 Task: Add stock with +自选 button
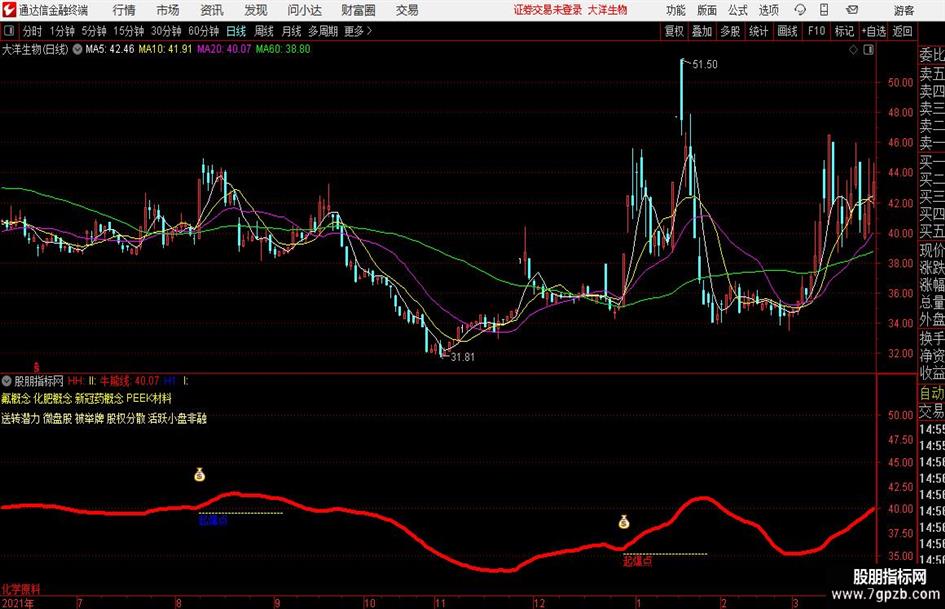click(874, 31)
